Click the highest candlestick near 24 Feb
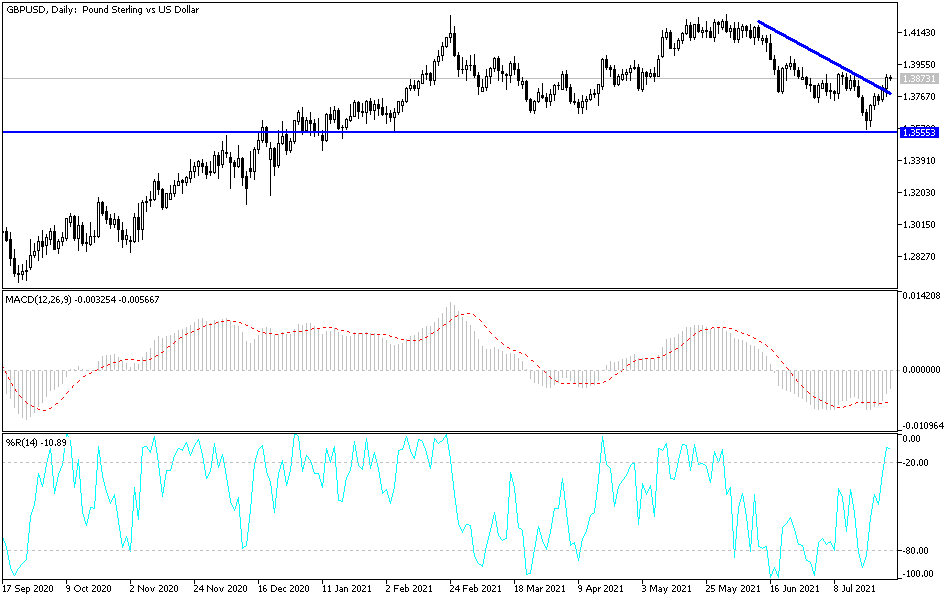950x600 pixels. [450, 25]
